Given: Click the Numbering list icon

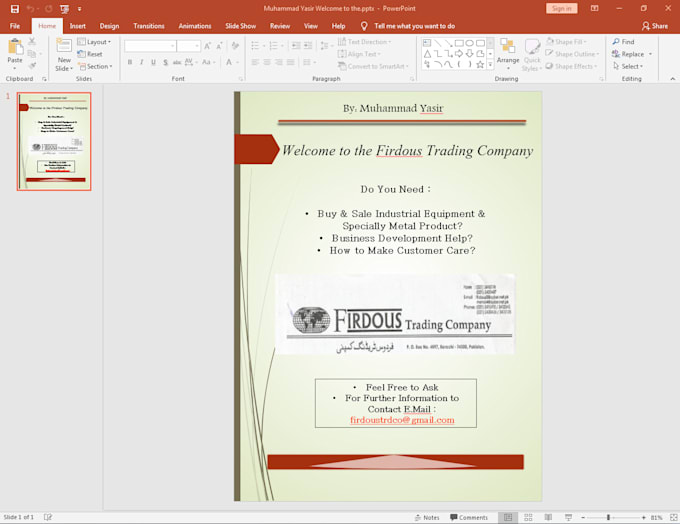Looking at the screenshot, I should (x=274, y=46).
